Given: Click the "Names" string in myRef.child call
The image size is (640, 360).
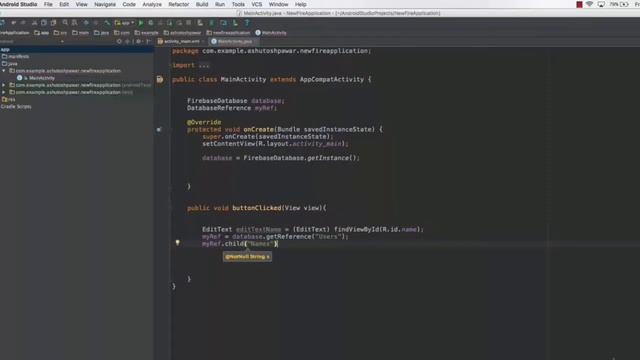Looking at the screenshot, I should pyautogui.click(x=260, y=244).
